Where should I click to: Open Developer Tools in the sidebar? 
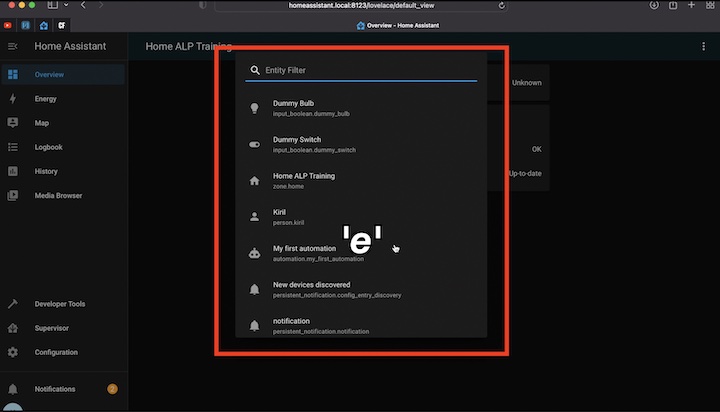point(63,304)
